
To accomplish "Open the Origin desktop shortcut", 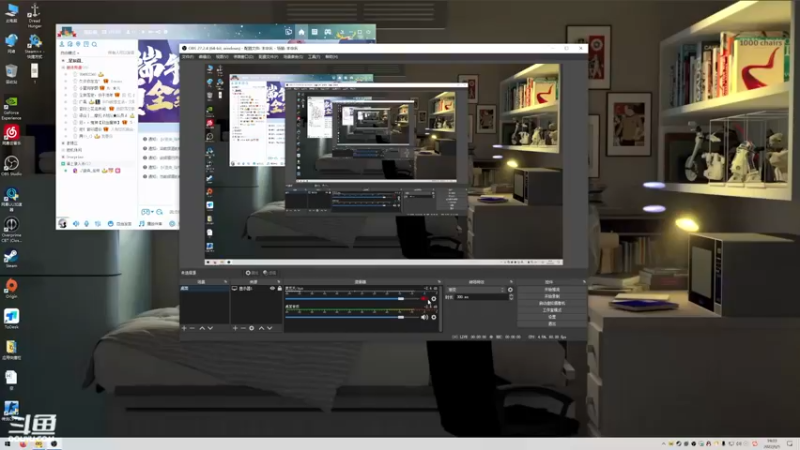I will pos(11,289).
